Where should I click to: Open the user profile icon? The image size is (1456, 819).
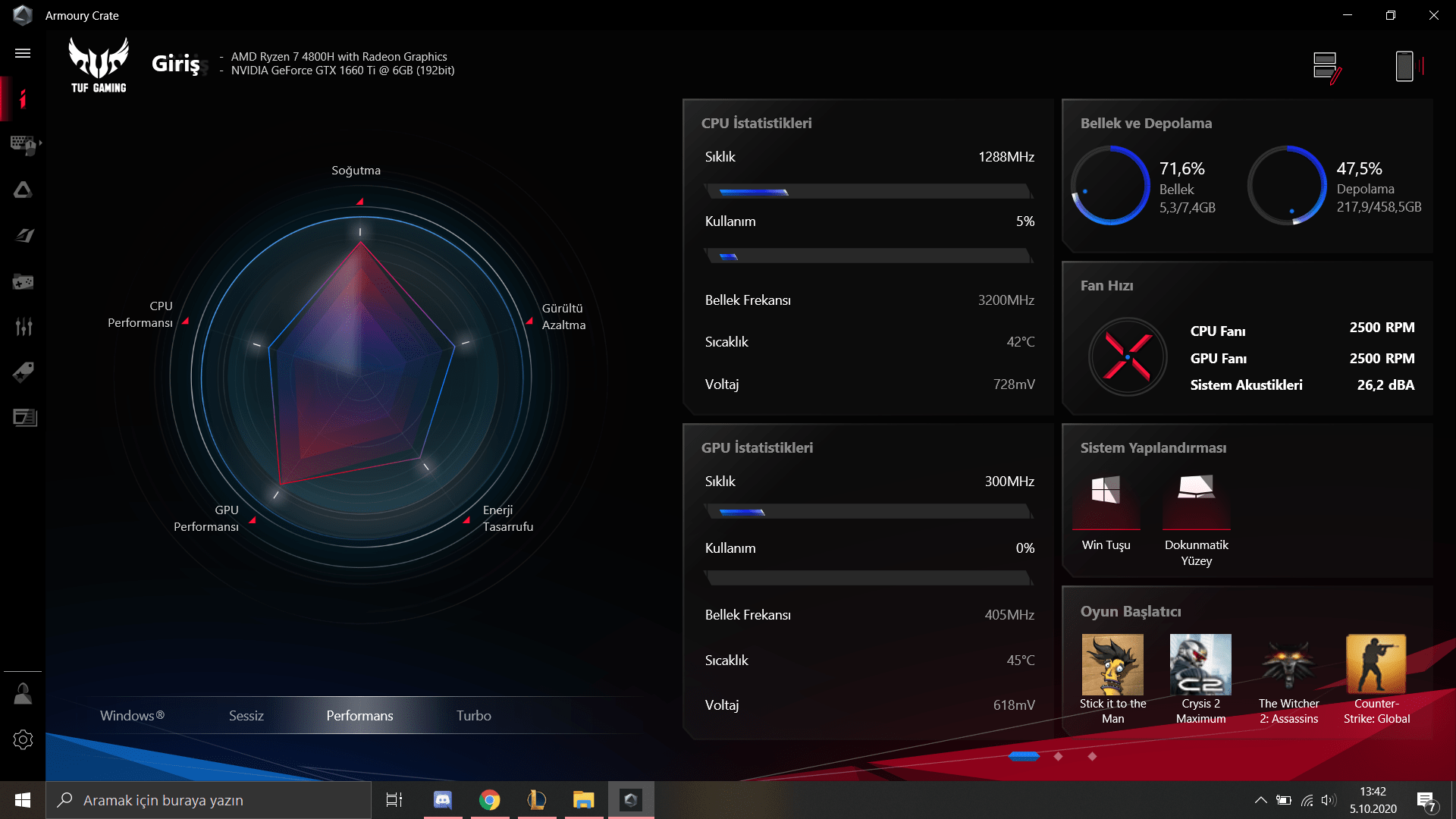coord(23,694)
